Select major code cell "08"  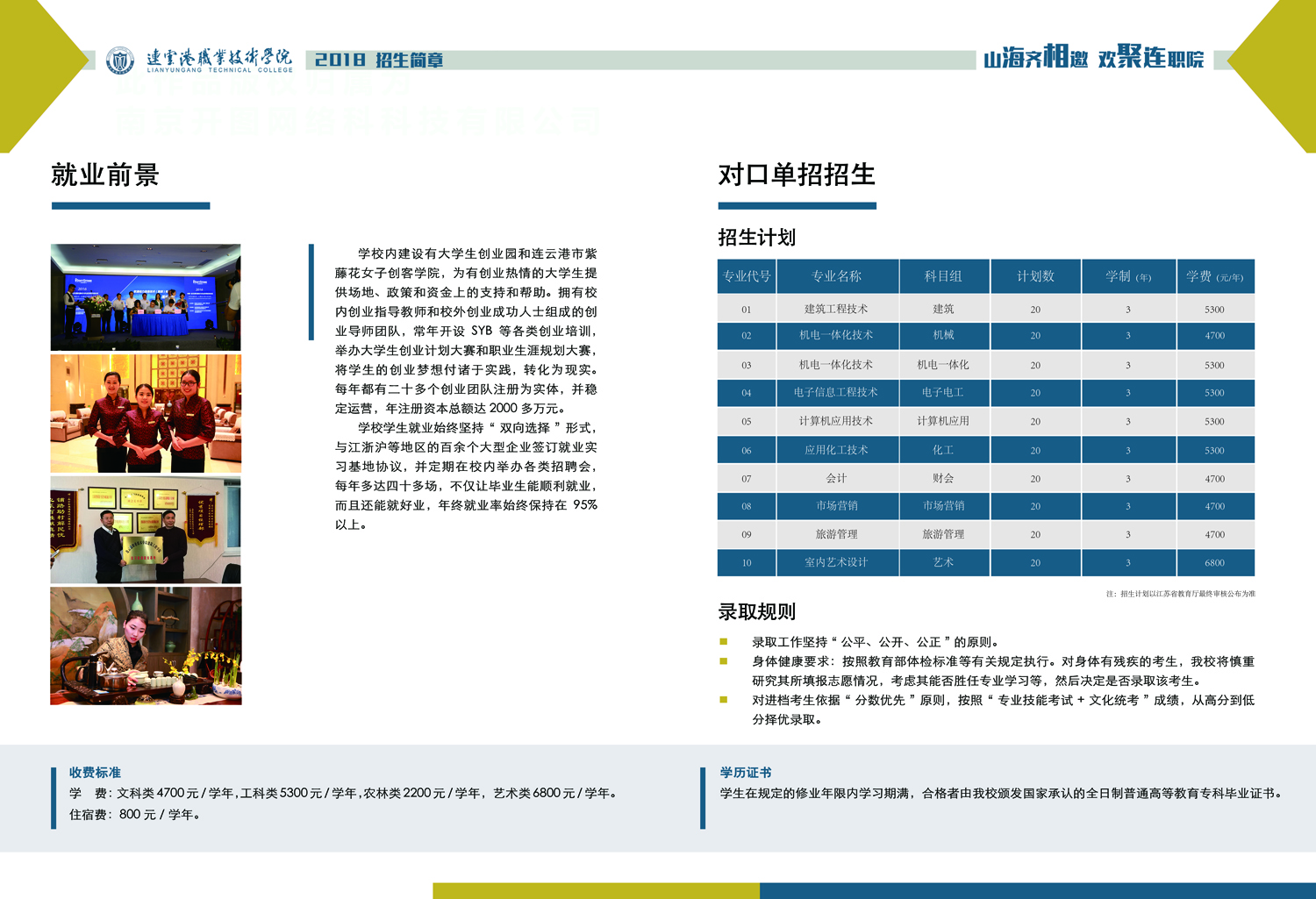(747, 506)
